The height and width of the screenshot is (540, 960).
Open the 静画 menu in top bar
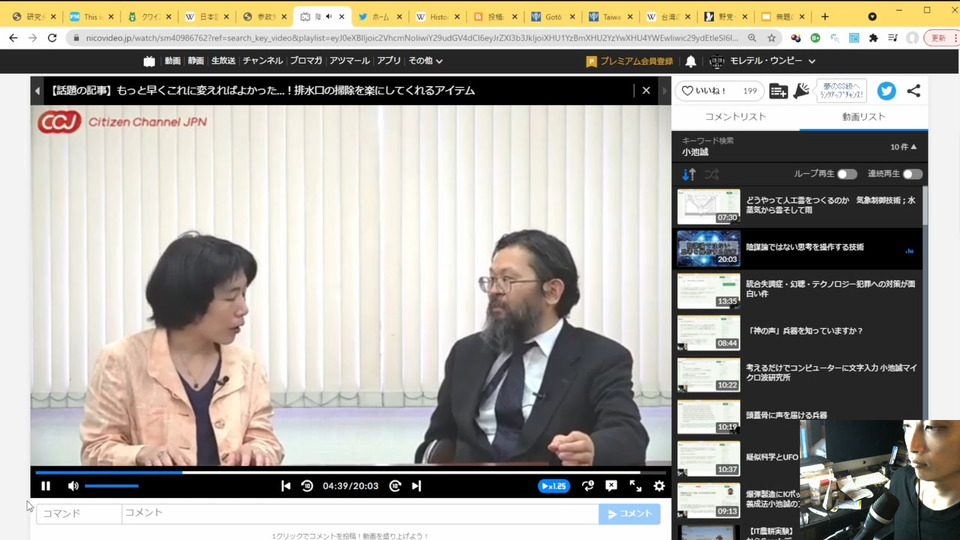(x=196, y=61)
